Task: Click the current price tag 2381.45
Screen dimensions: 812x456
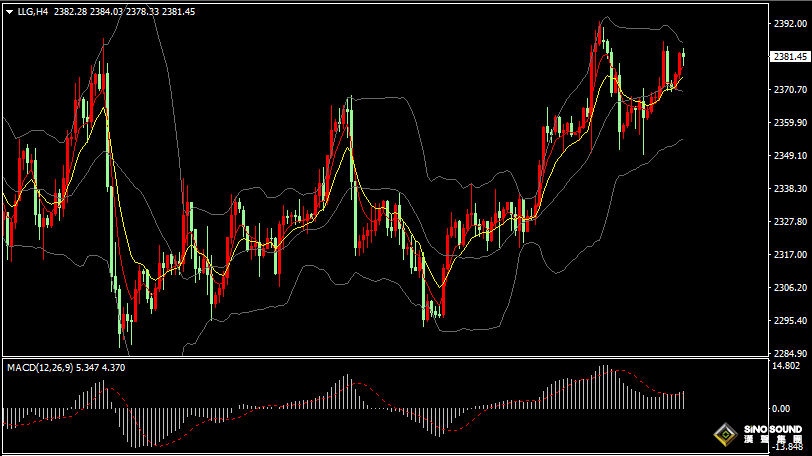Action: 789,57
